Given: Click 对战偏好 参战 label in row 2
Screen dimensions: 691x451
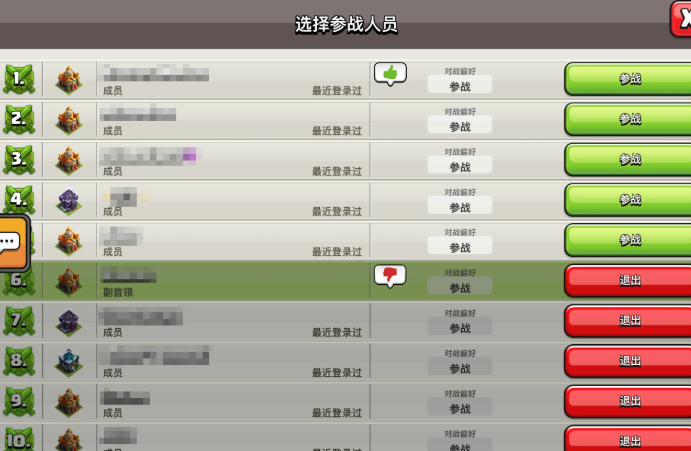Looking at the screenshot, I should tap(460, 120).
